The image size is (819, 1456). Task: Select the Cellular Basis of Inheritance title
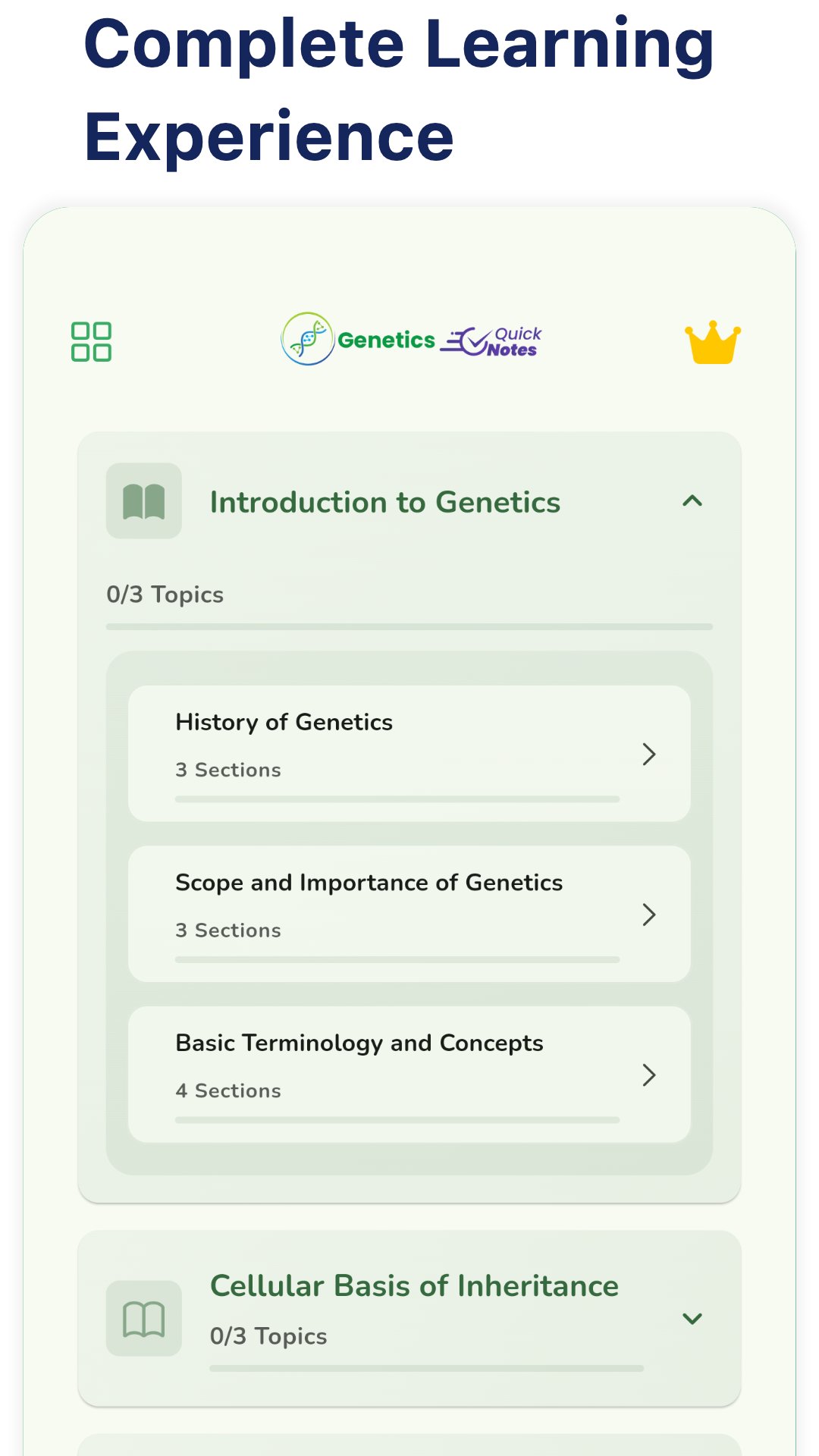(x=413, y=1285)
